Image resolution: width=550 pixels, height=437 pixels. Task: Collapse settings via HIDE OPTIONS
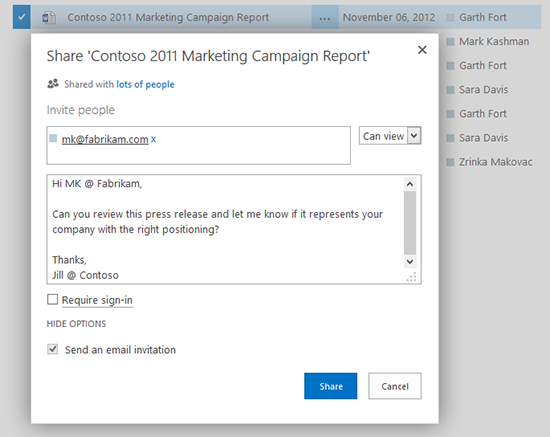pos(76,324)
